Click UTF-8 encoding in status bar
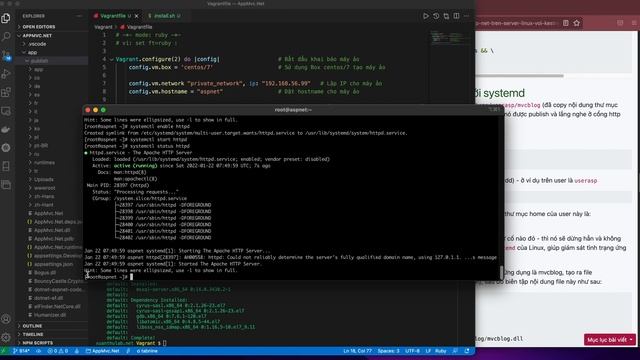The height and width of the screenshot is (360, 640). [413, 351]
